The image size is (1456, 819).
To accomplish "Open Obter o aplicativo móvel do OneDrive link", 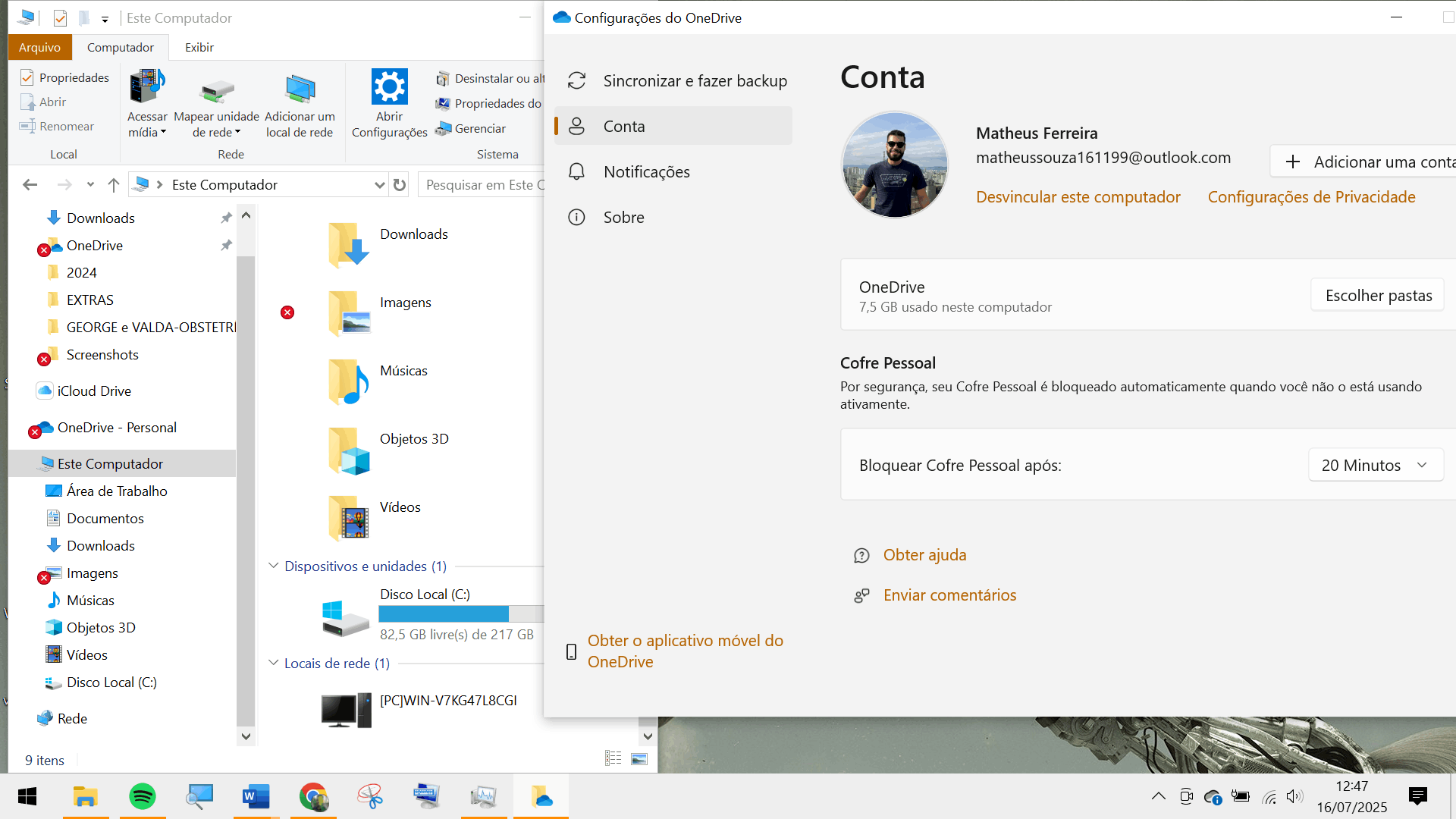I will point(686,651).
